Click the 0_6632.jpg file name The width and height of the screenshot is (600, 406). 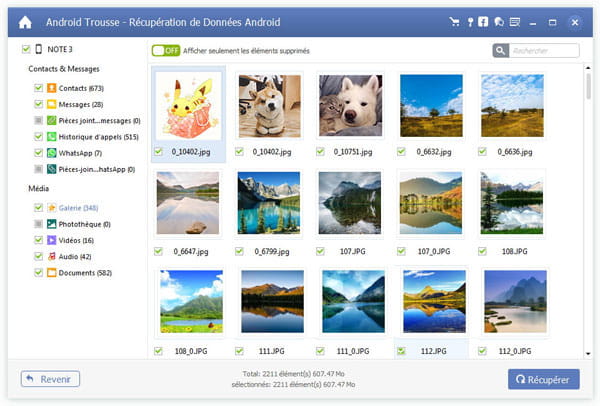click(x=434, y=152)
